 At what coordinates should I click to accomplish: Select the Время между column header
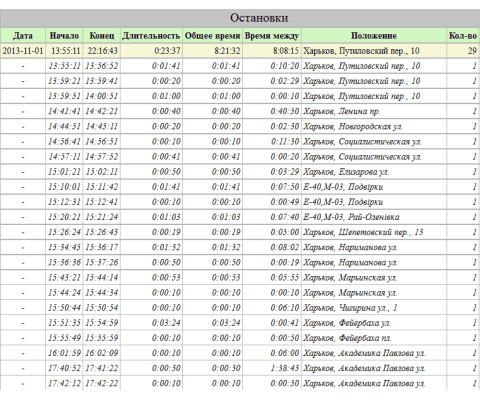point(272,36)
